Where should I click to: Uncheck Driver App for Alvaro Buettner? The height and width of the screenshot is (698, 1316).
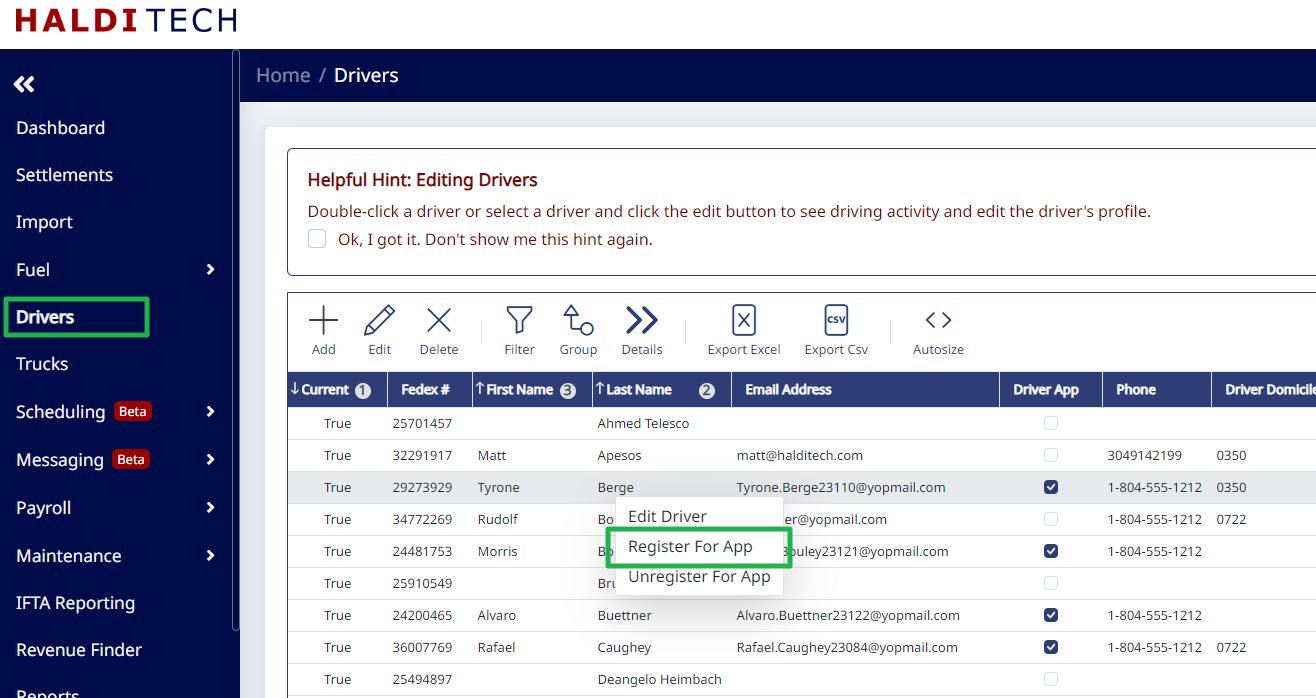coord(1050,615)
